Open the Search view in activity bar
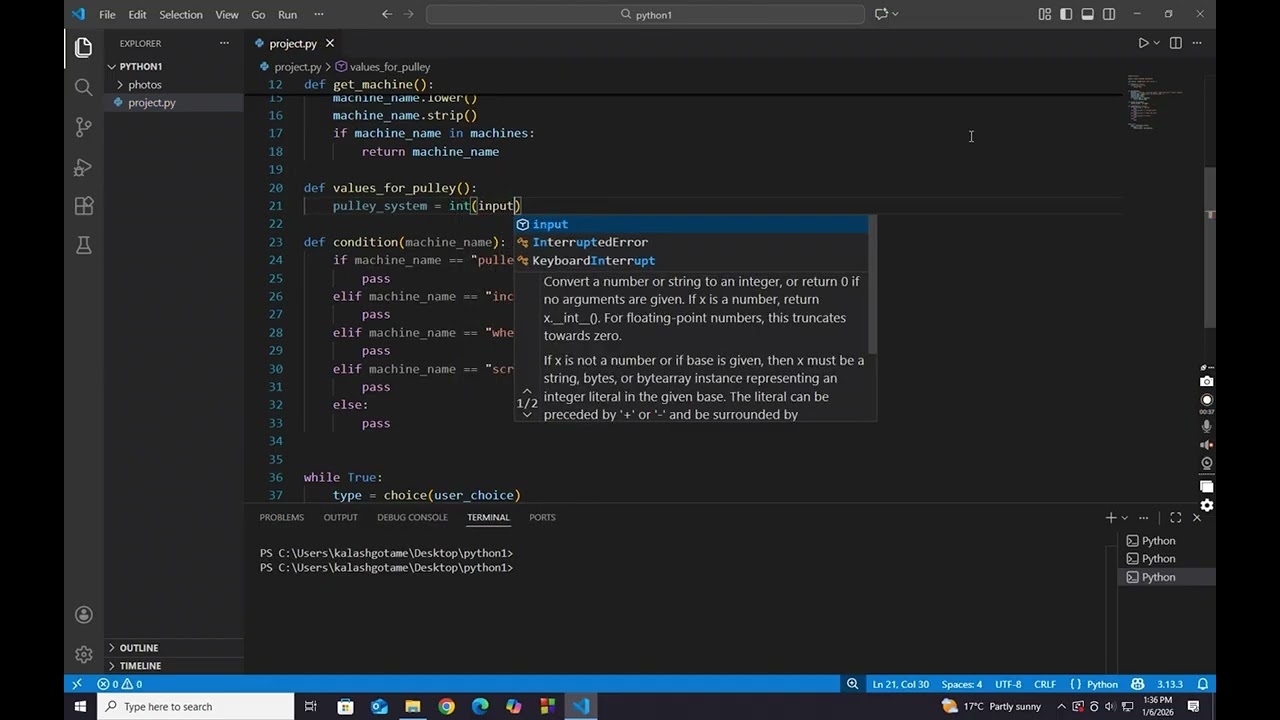1280x720 pixels. coord(83,87)
